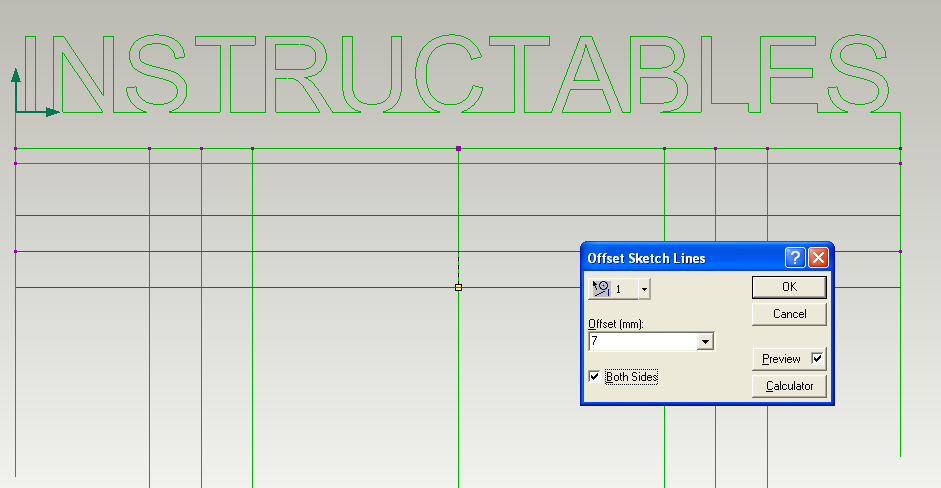Viewport: 941px width, 488px height.
Task: Close the Offset Sketch Lines dialog
Action: [818, 258]
